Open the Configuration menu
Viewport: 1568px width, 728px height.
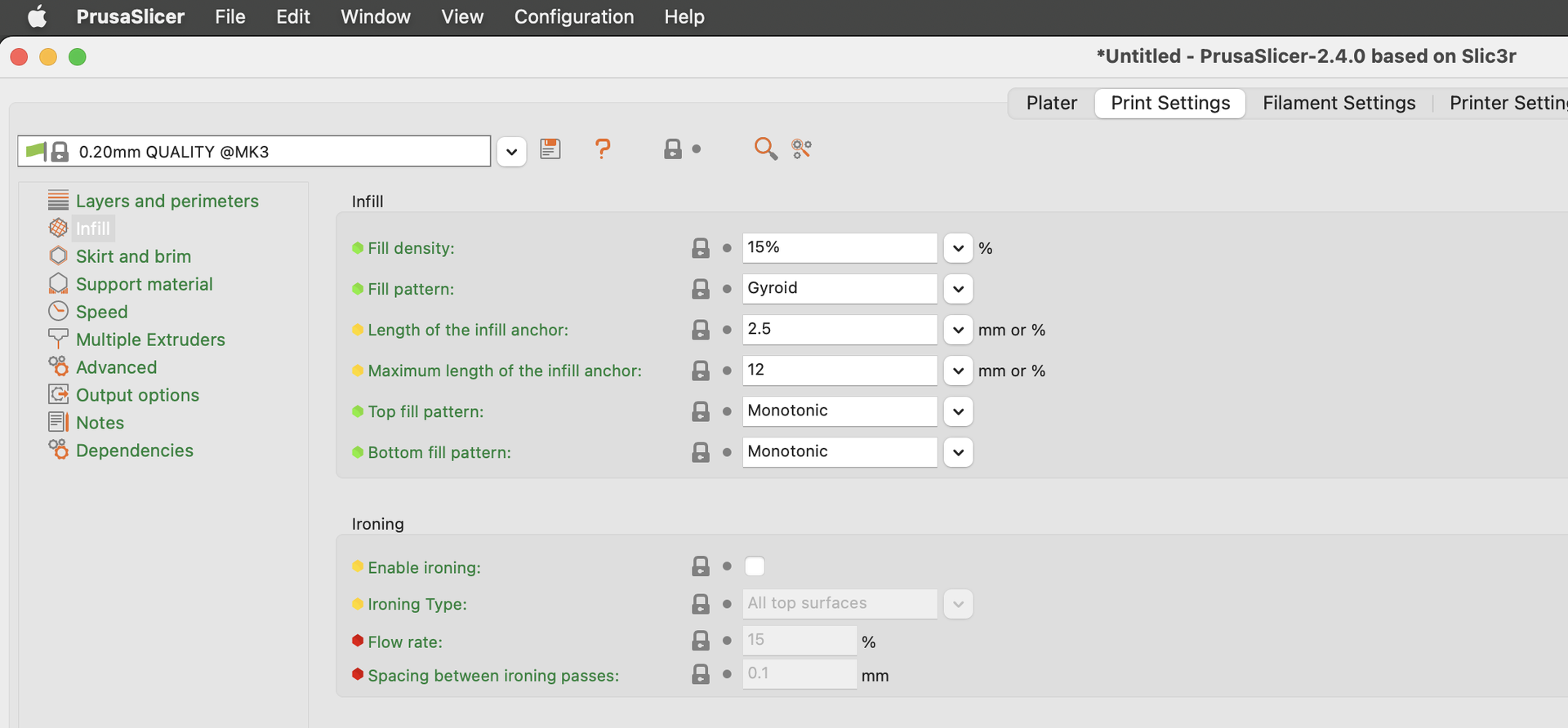(573, 16)
